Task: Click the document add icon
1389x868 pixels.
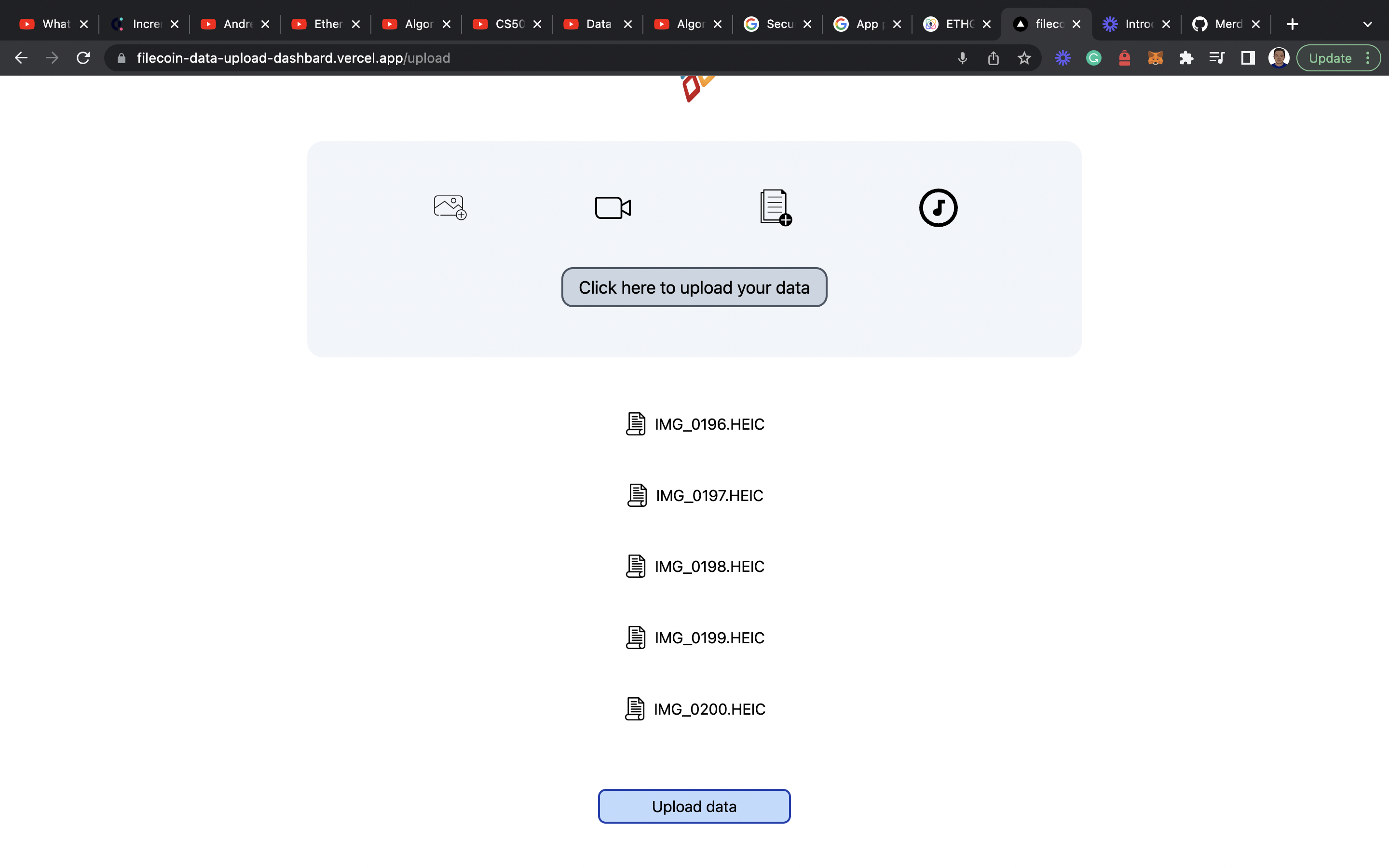Action: [775, 206]
